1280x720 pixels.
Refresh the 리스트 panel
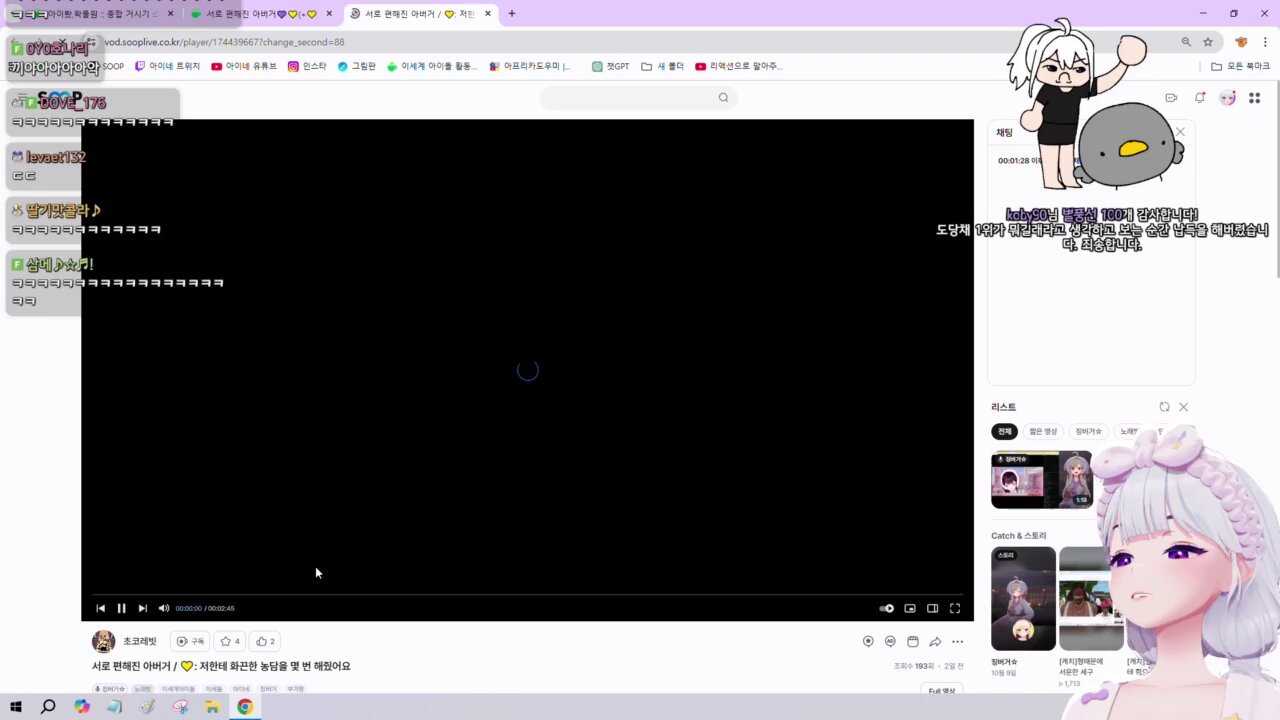point(1164,407)
